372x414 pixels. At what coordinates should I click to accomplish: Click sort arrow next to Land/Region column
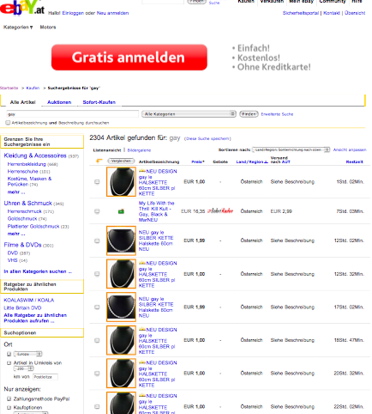pyautogui.click(x=266, y=162)
